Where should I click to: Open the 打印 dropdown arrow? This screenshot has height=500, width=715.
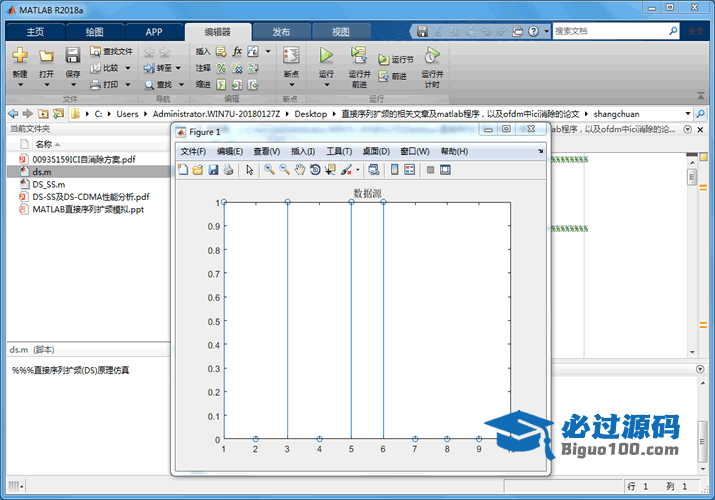[x=128, y=84]
